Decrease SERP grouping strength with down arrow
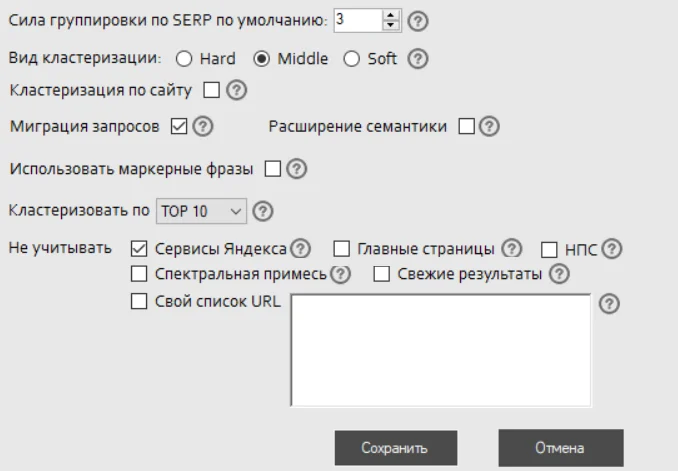 pyautogui.click(x=391, y=25)
